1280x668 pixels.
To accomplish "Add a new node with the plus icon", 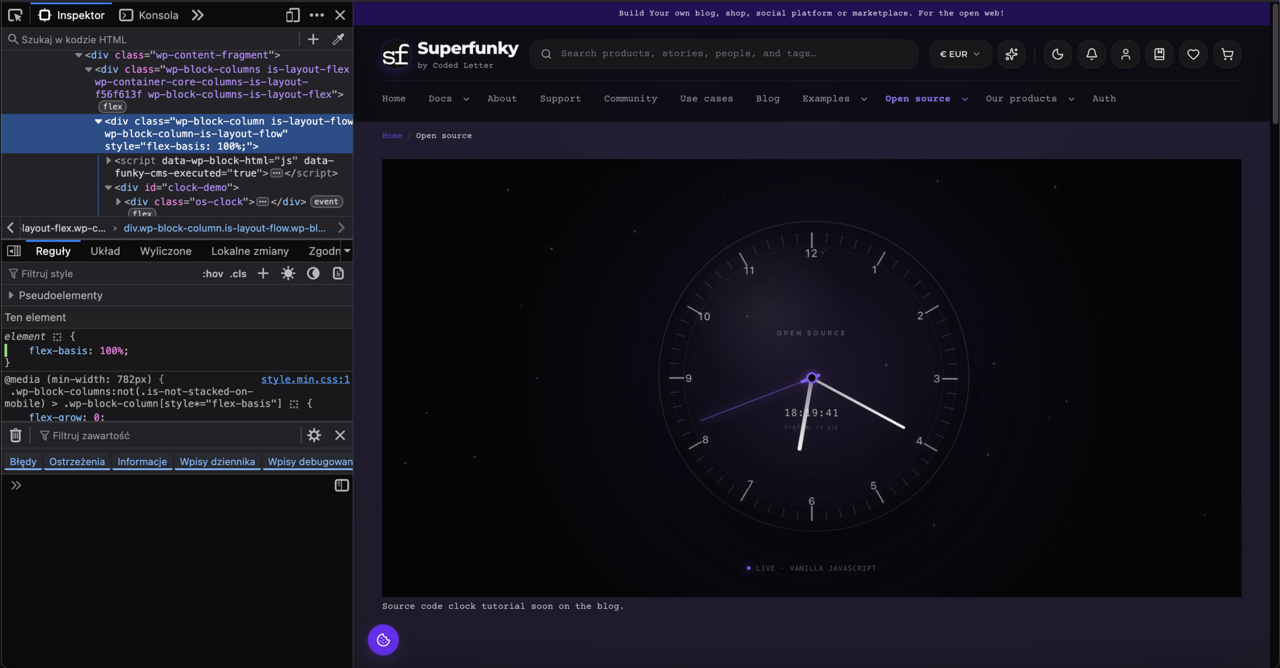I will click(313, 39).
